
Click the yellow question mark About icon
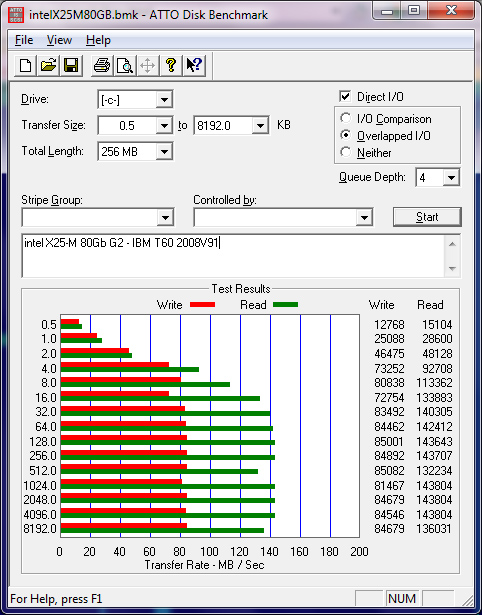[171, 65]
